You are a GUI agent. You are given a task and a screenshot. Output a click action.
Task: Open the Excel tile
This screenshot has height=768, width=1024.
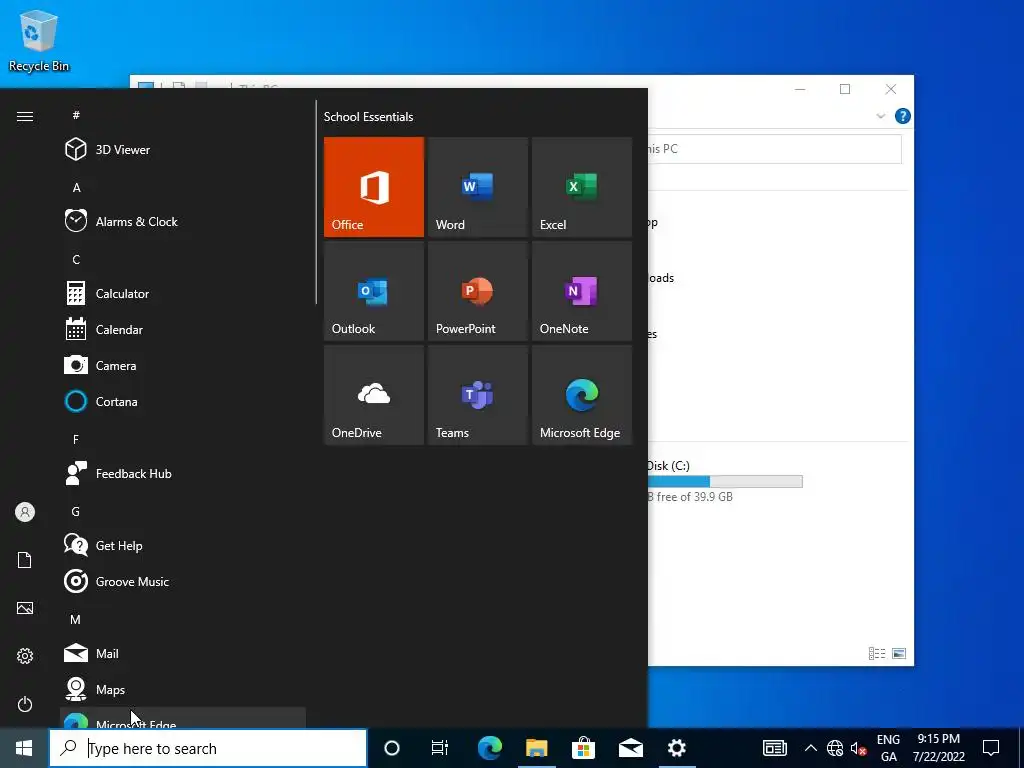point(582,187)
